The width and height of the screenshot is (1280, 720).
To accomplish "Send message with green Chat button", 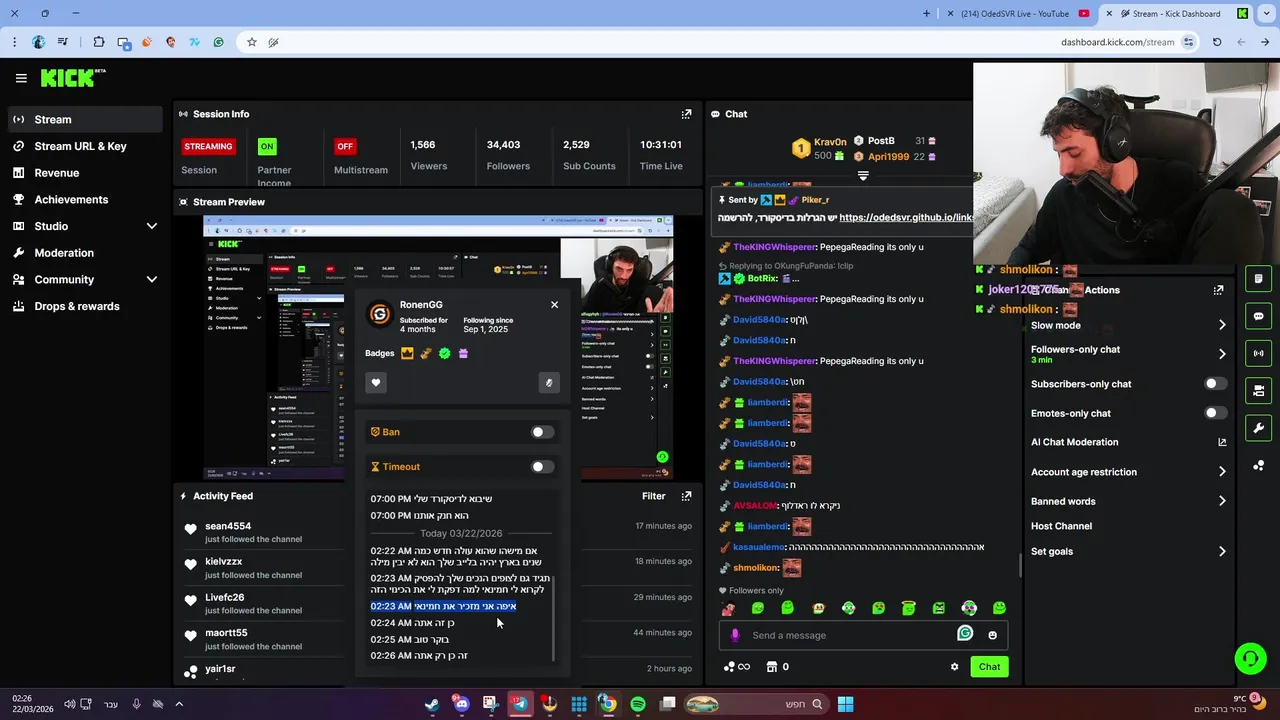I will click(x=989, y=667).
